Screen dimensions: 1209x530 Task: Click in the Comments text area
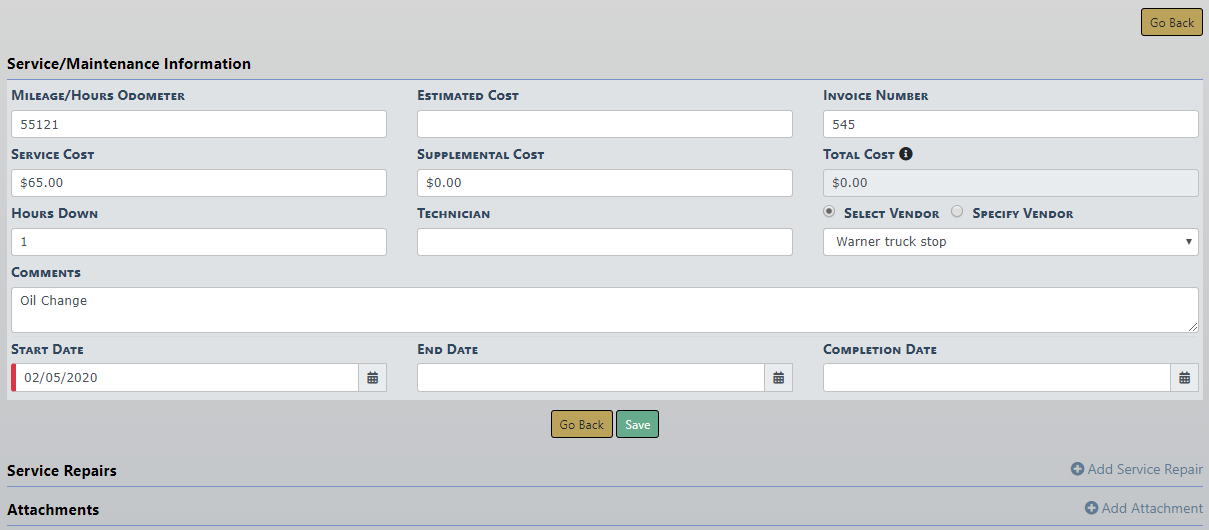pyautogui.click(x=604, y=310)
